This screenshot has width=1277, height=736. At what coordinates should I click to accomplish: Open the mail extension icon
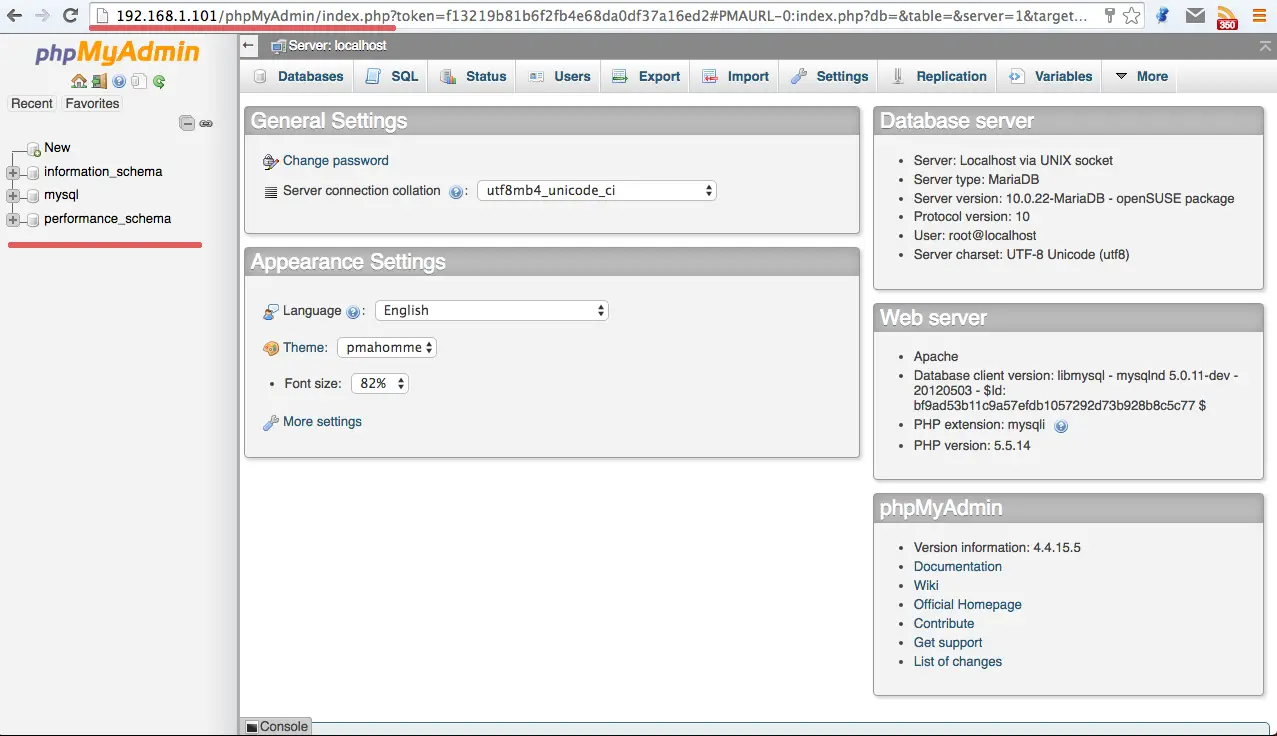1195,16
